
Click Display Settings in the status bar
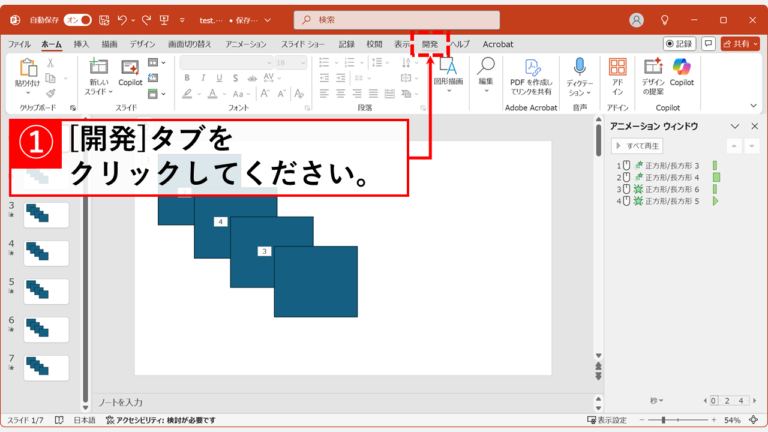607,420
